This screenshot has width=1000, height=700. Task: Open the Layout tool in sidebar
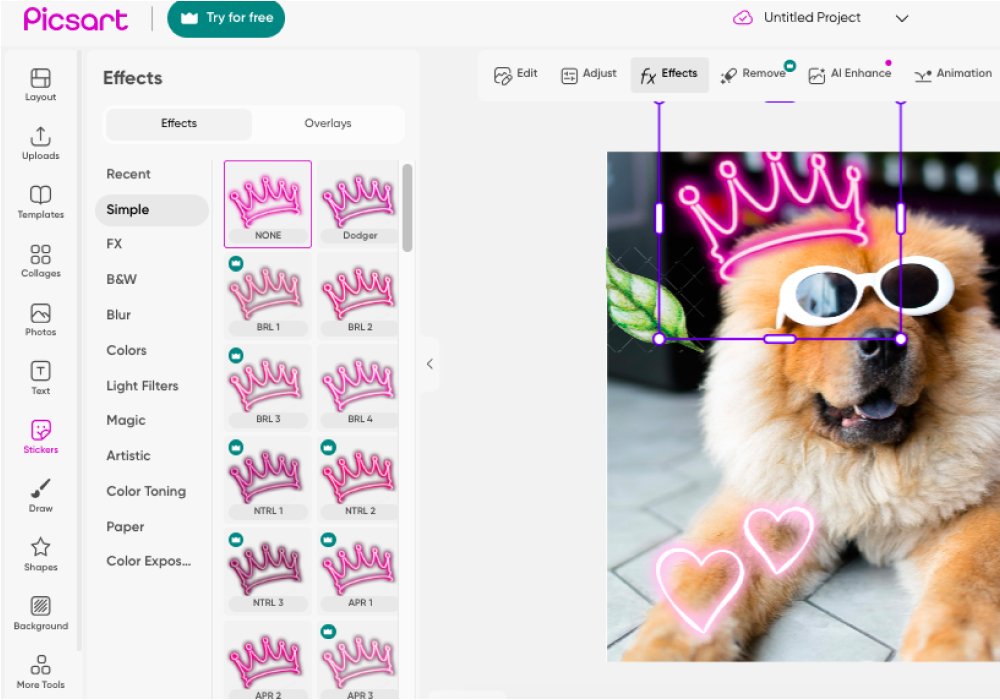[41, 84]
